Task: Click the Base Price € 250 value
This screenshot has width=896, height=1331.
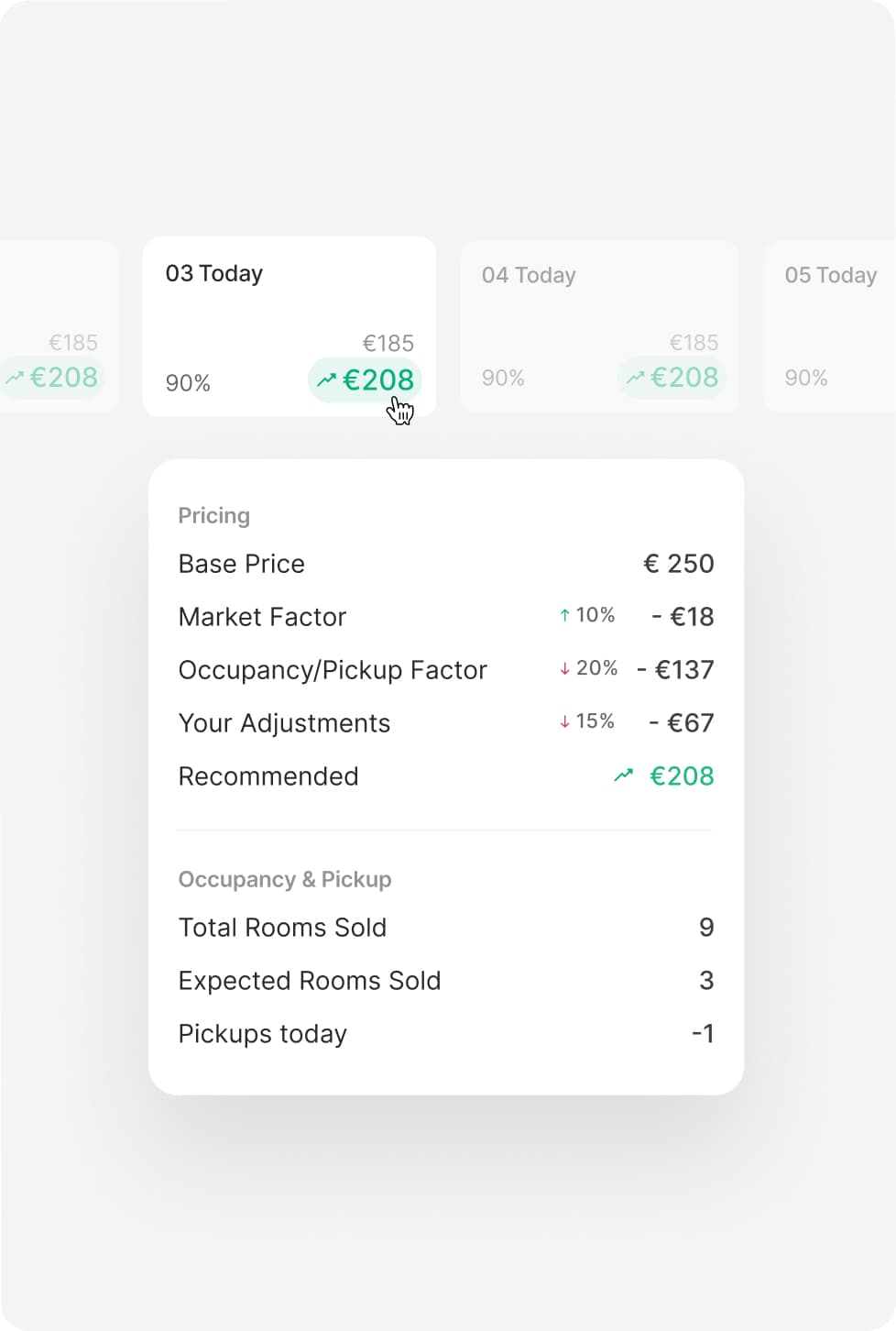Action: [x=678, y=563]
